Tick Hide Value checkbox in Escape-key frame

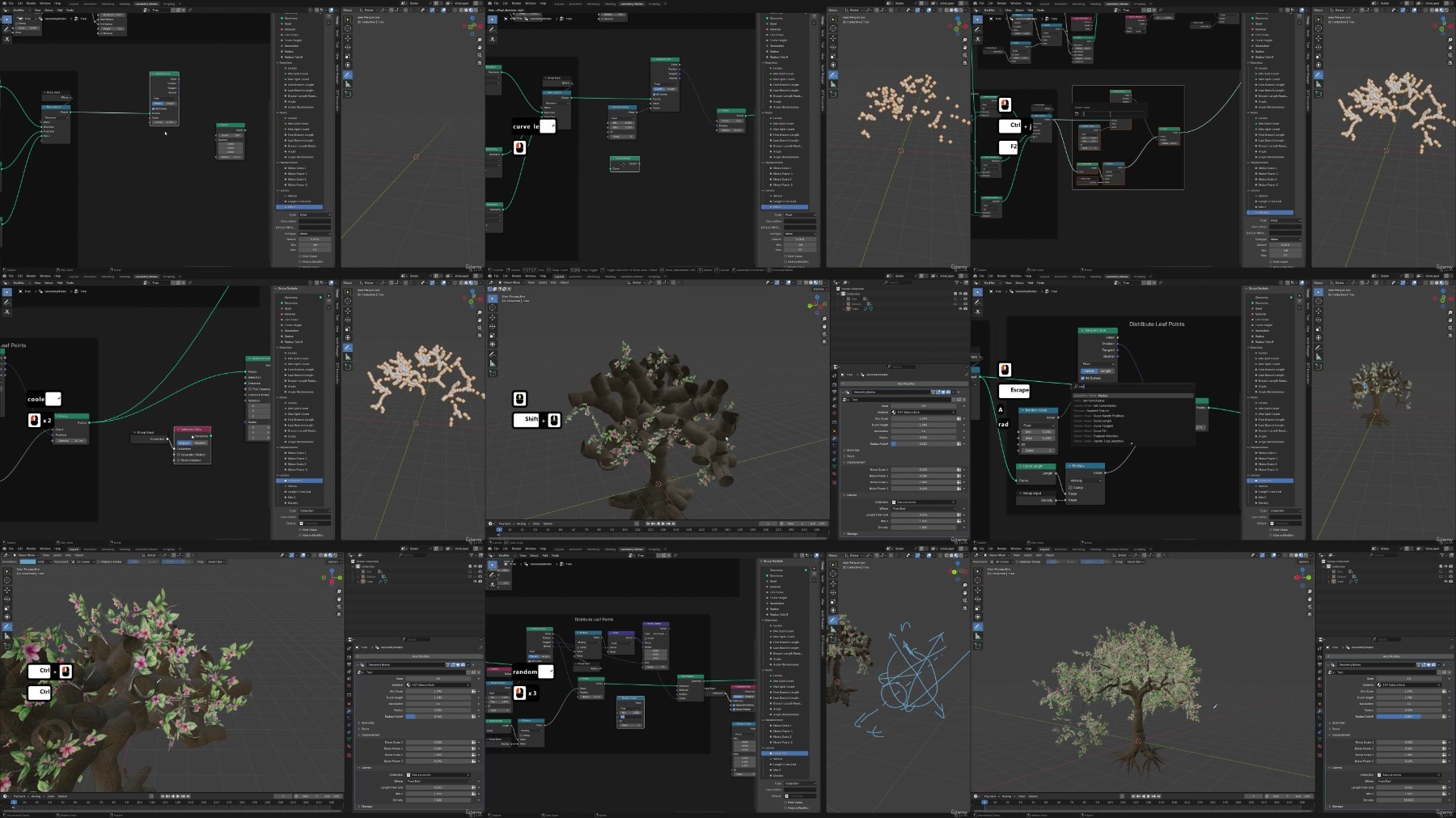click(1271, 530)
